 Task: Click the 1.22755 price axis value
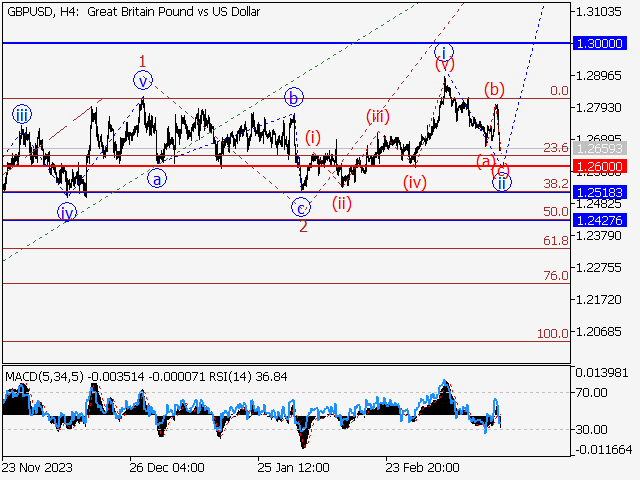(x=599, y=268)
